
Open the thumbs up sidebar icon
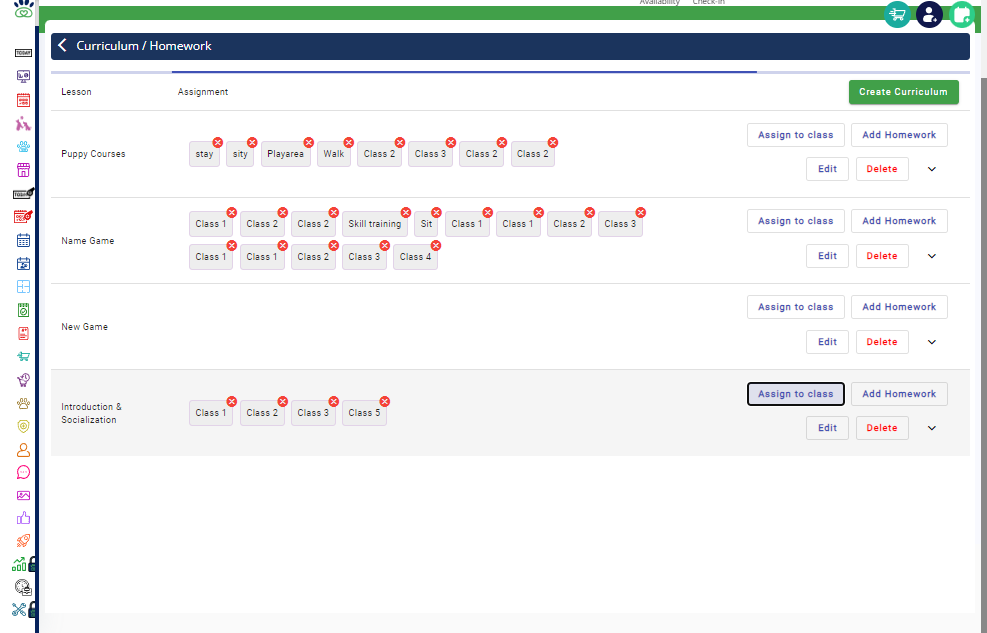point(23,518)
